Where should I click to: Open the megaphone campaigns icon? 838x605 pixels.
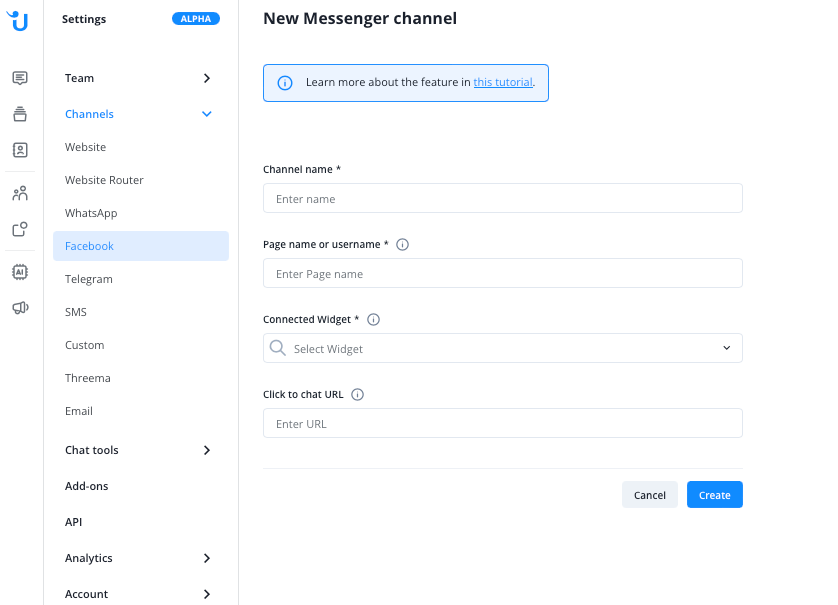(x=20, y=308)
